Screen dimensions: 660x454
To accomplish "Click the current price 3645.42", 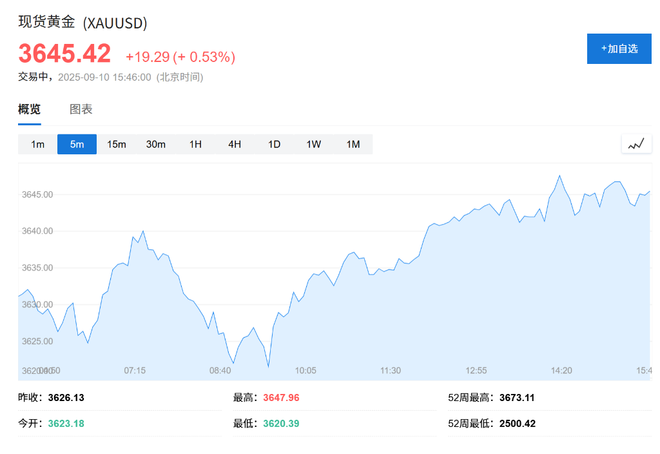I will [64, 54].
